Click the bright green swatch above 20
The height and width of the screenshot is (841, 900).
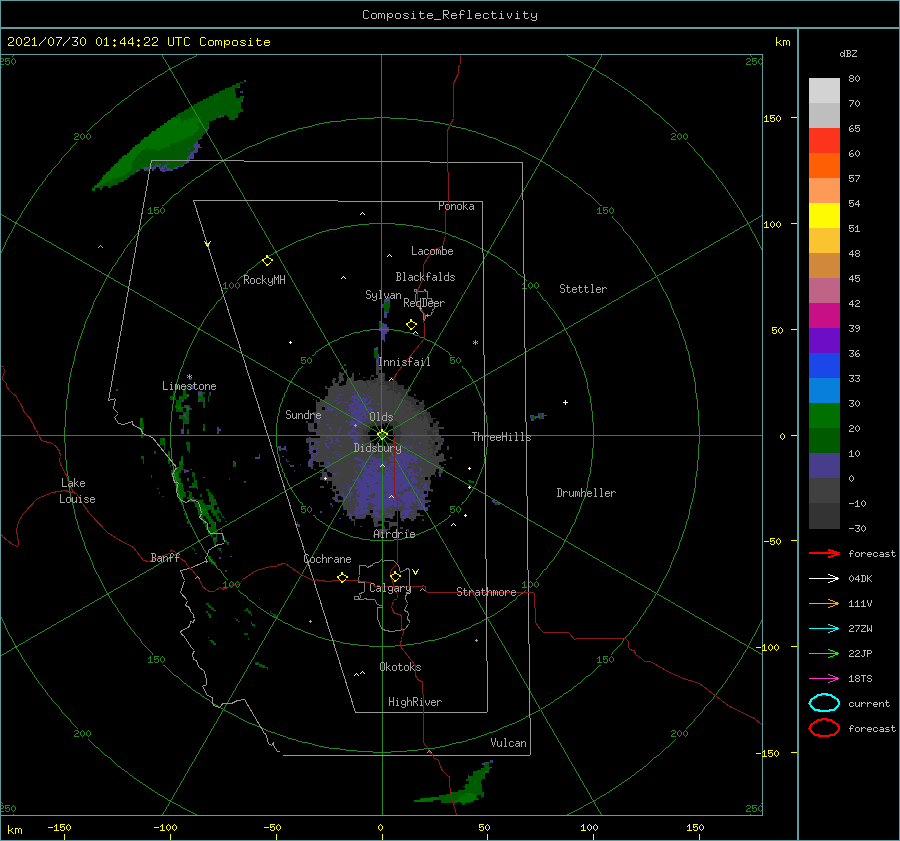pos(824,415)
